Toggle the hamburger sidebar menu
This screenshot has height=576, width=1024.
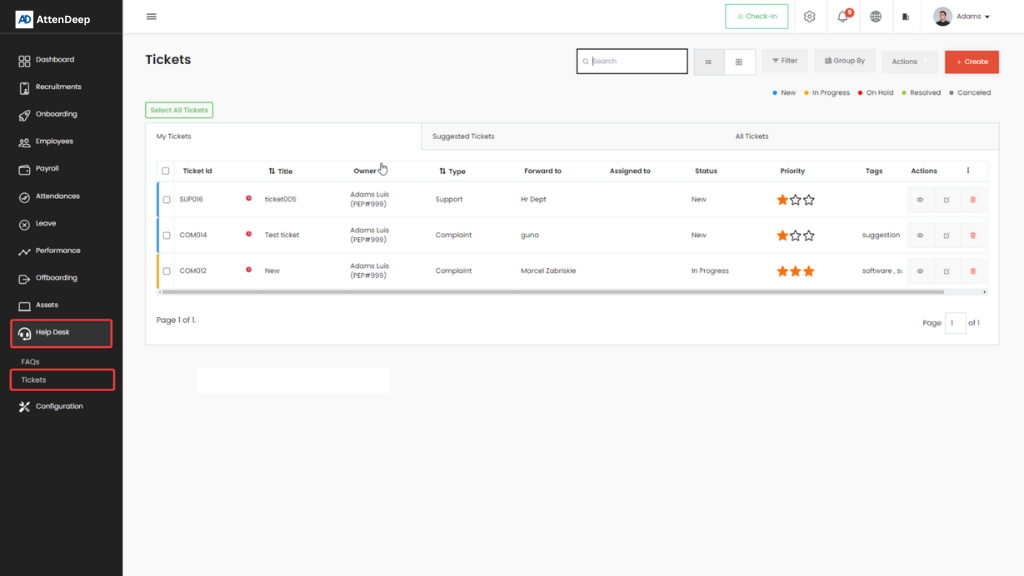151,16
